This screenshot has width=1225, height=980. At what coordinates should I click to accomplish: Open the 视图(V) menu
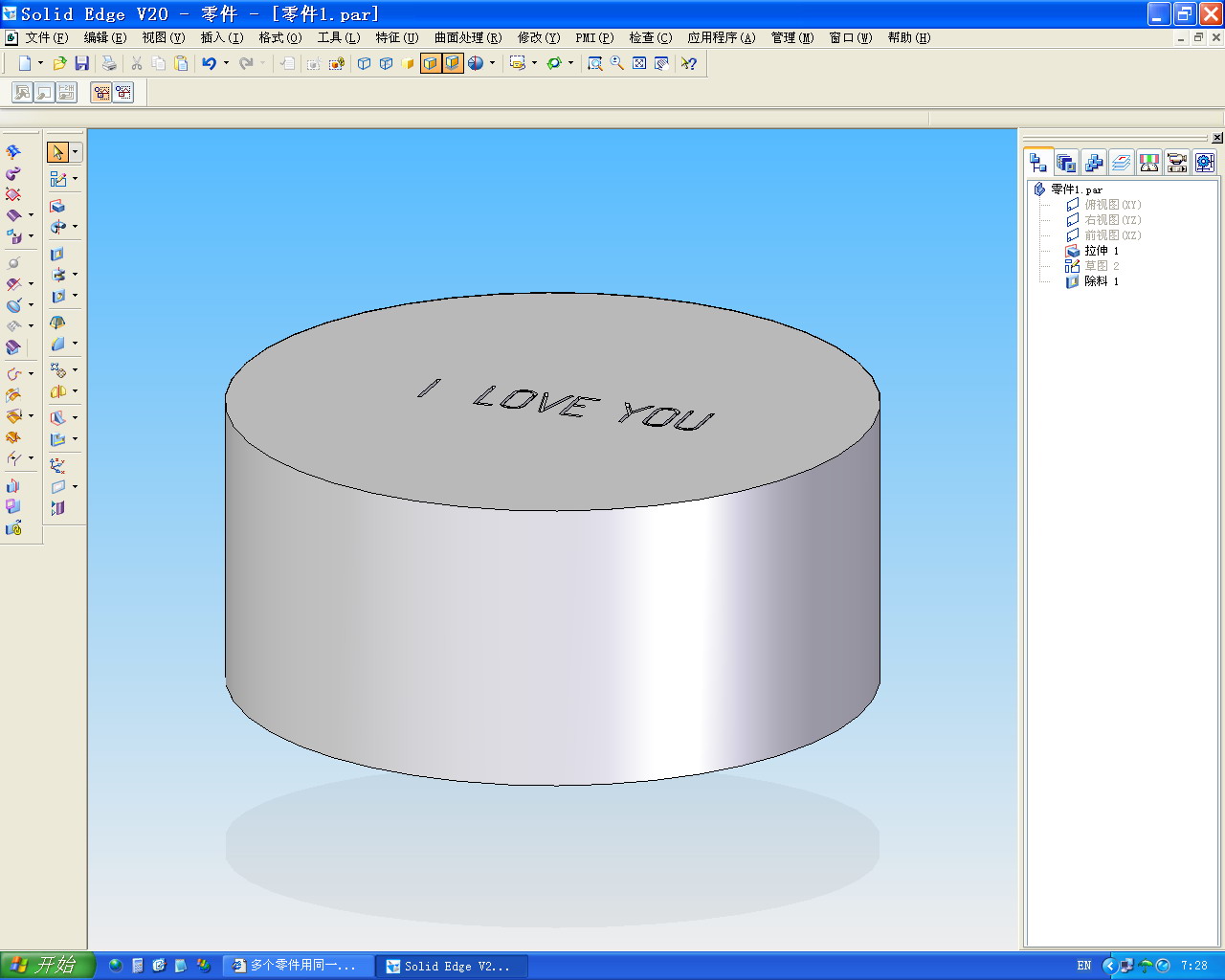point(163,37)
